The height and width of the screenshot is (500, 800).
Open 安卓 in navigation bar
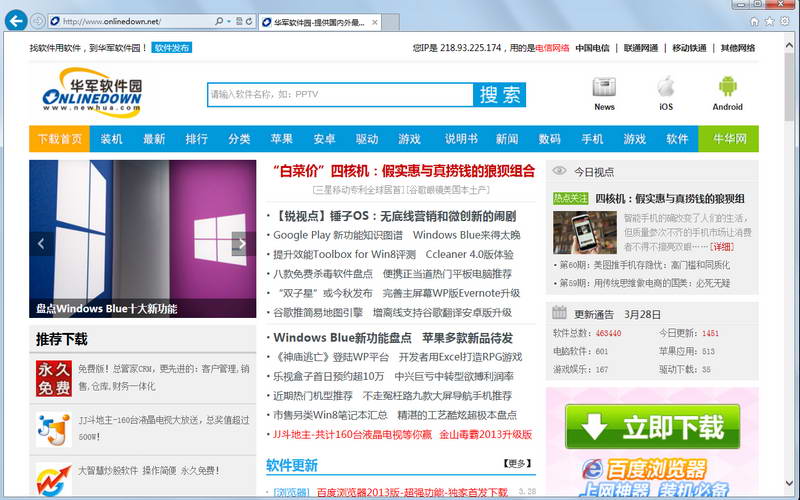tap(324, 139)
